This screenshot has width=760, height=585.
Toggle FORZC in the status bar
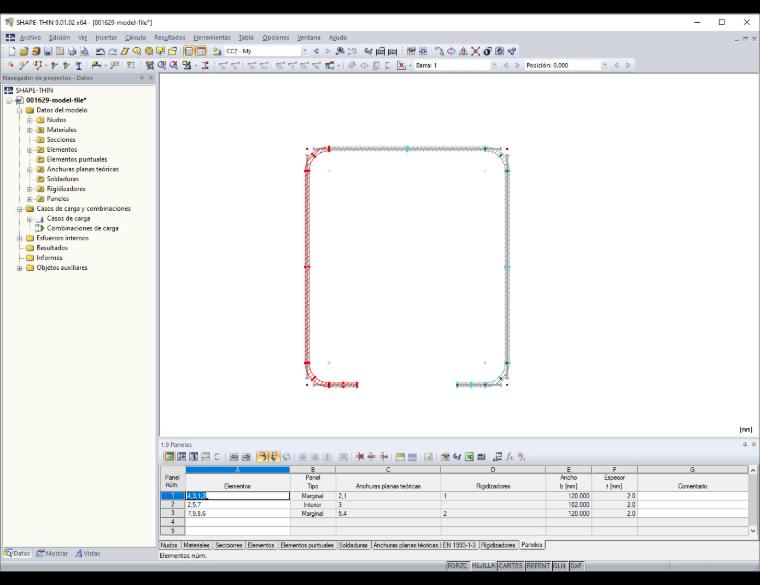[x=458, y=566]
